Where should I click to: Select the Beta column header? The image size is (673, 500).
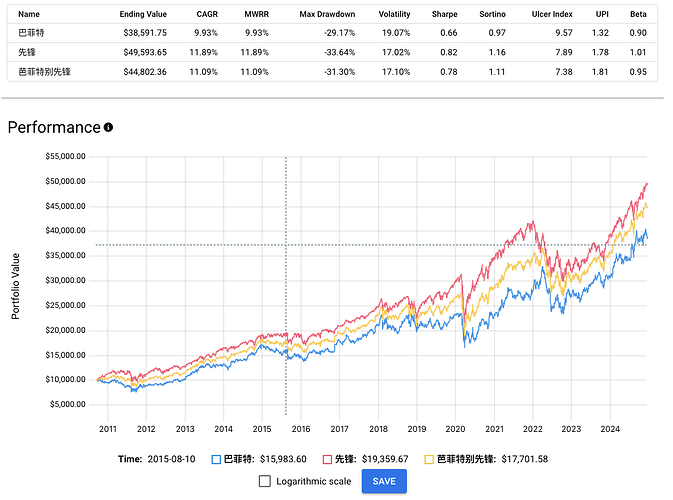pos(638,15)
